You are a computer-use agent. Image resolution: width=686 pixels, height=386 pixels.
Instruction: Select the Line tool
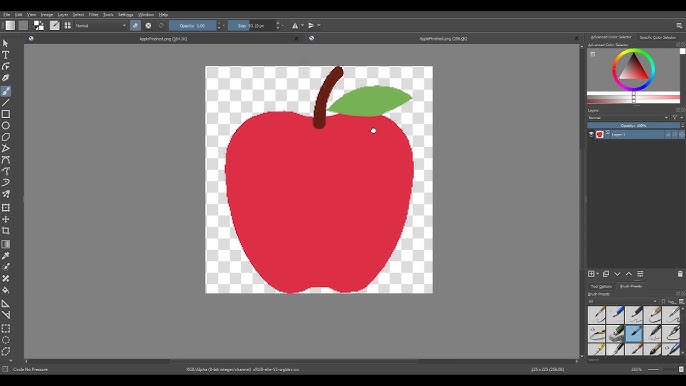click(x=6, y=103)
